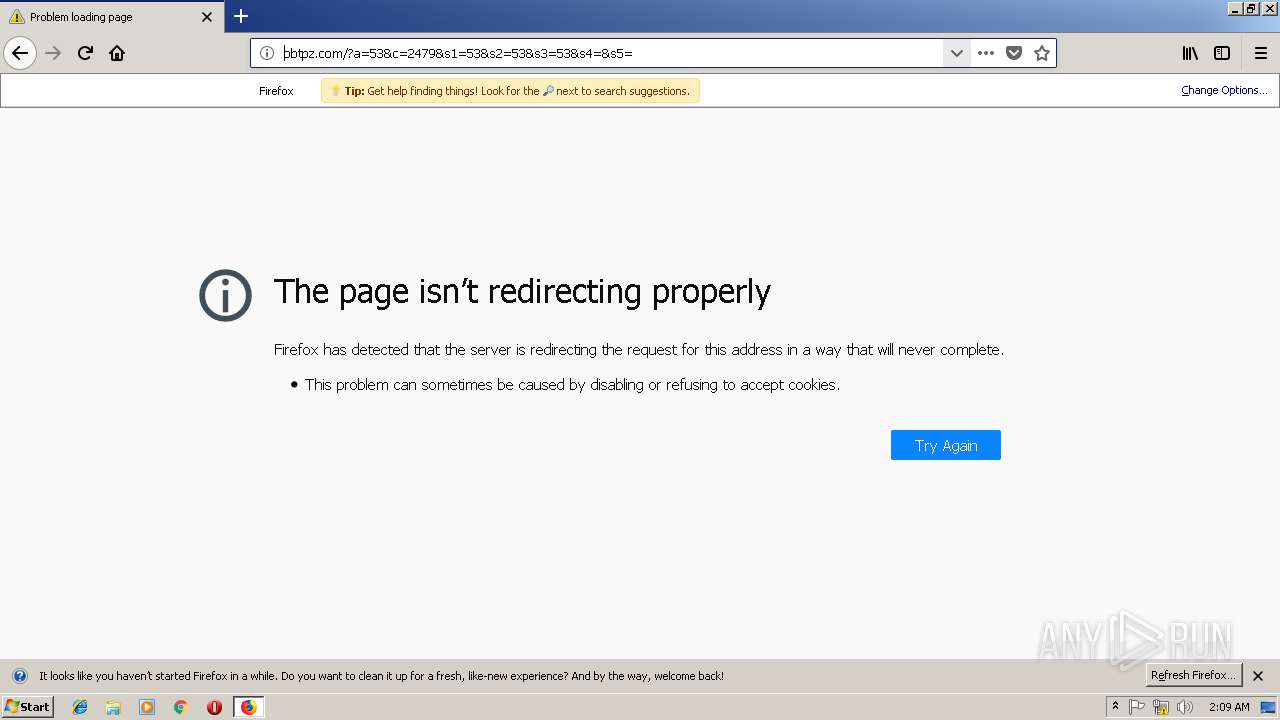The width and height of the screenshot is (1280, 720).
Task: Launch Google Chrome from taskbar
Action: [x=180, y=707]
